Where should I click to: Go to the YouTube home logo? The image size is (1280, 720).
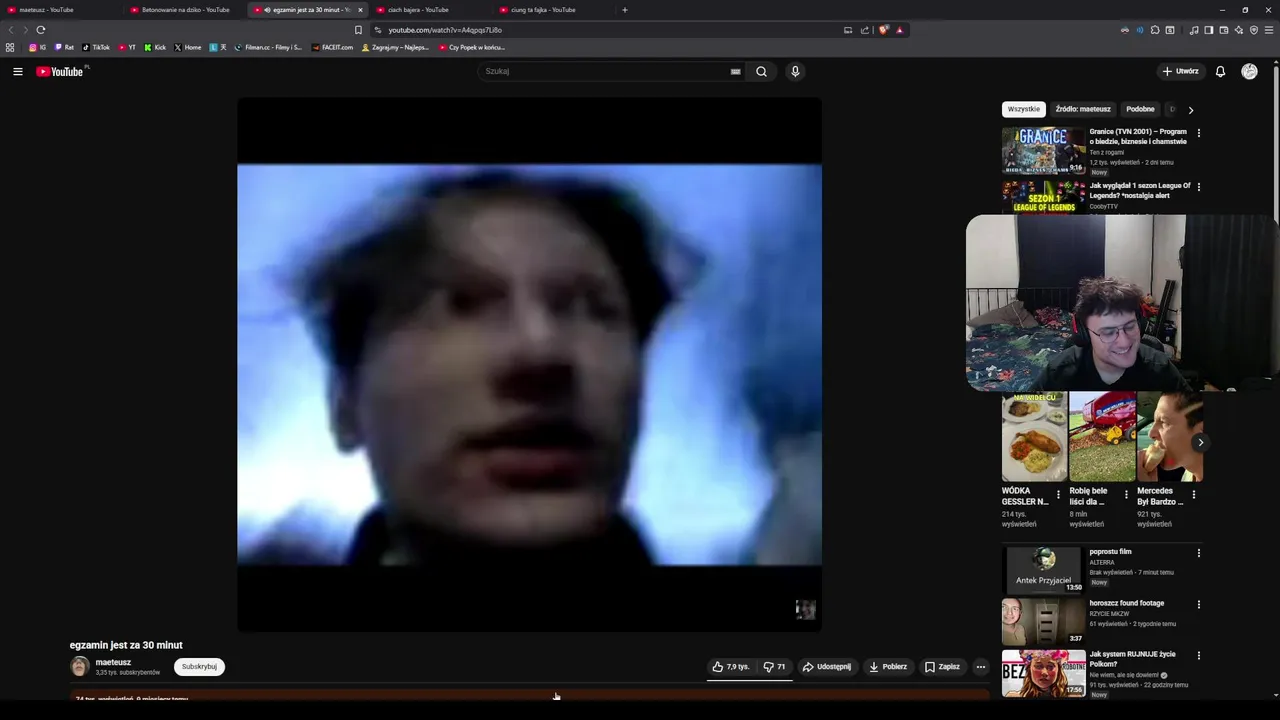point(62,71)
